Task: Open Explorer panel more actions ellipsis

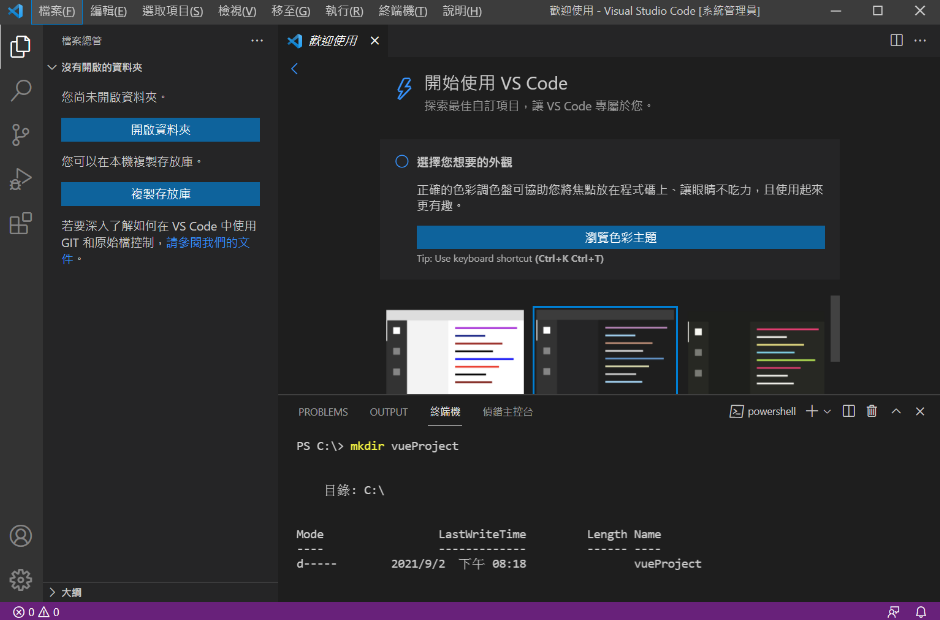Action: 257,41
